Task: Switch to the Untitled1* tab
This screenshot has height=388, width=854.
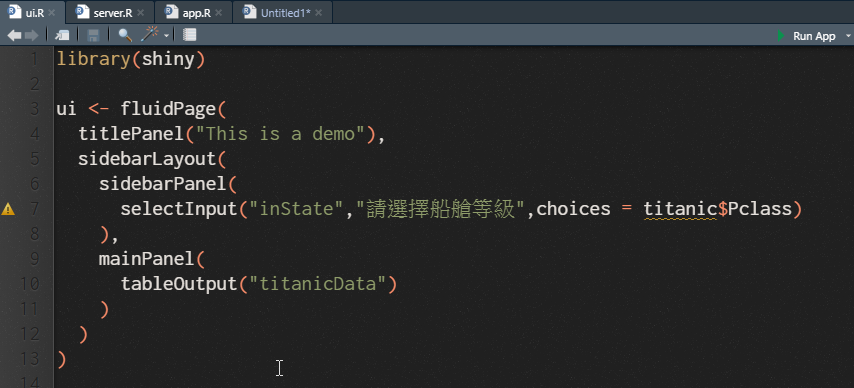Action: click(x=282, y=12)
